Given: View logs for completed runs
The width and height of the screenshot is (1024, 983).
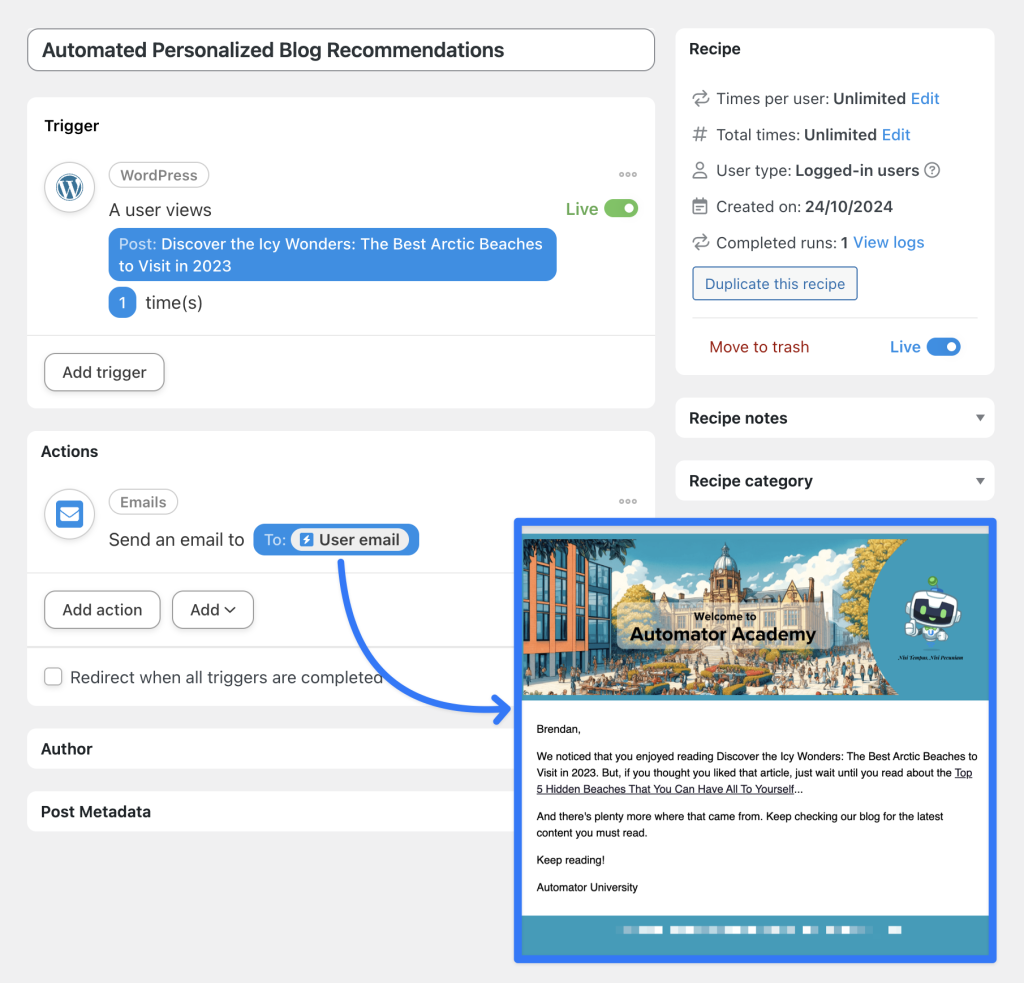Looking at the screenshot, I should pyautogui.click(x=889, y=242).
